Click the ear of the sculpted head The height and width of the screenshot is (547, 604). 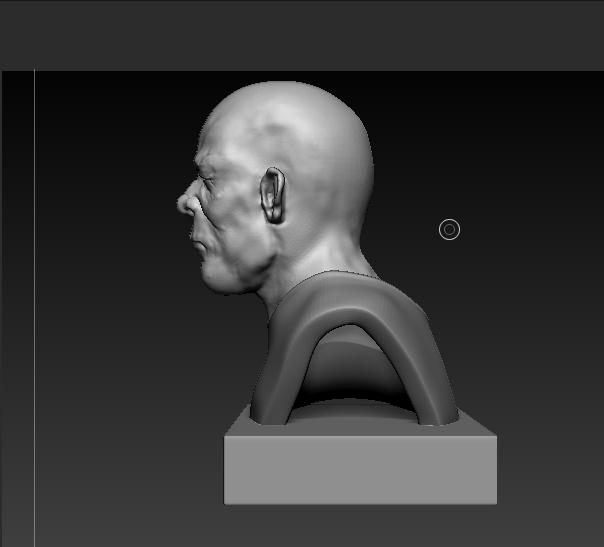(x=273, y=196)
